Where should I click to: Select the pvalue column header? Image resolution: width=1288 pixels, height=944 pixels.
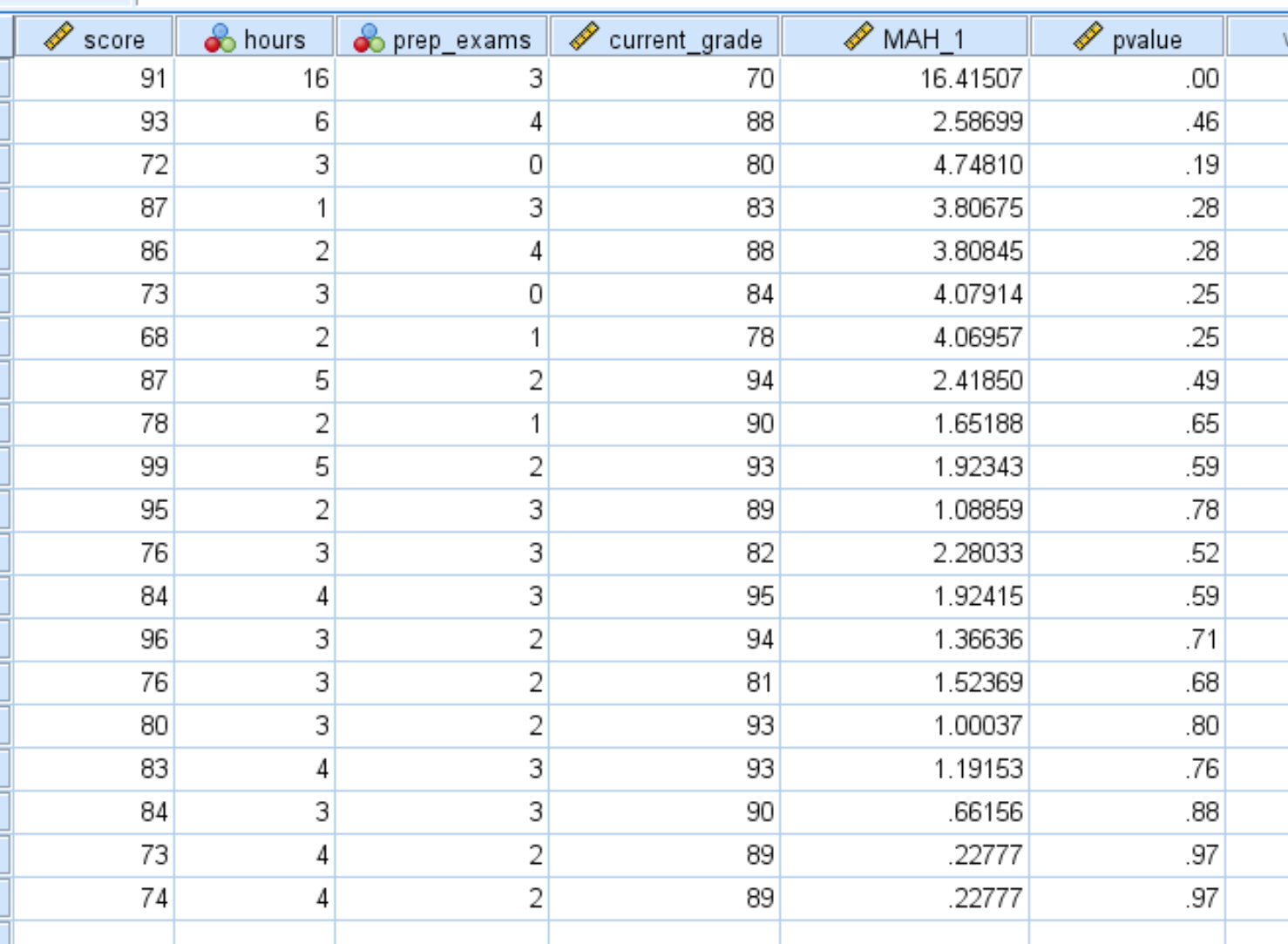1128,38
